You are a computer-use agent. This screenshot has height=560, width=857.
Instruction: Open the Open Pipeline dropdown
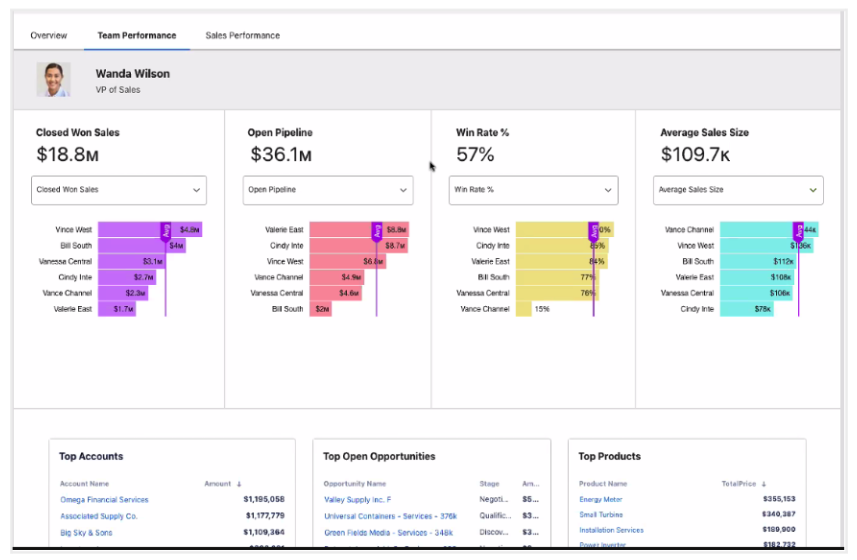tap(328, 190)
